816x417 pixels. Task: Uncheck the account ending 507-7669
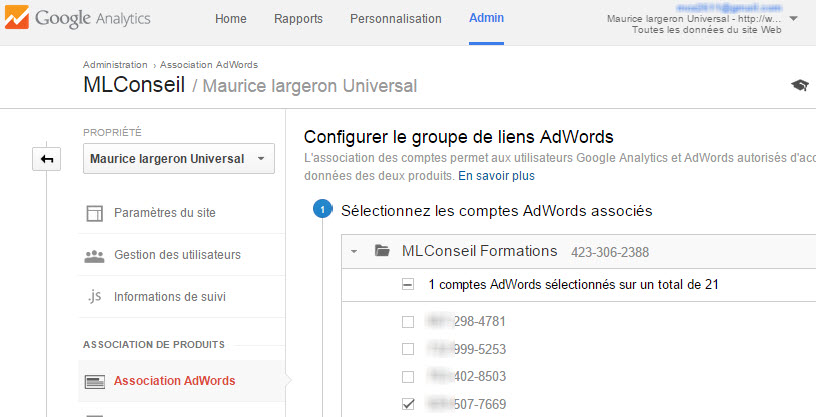coord(408,404)
